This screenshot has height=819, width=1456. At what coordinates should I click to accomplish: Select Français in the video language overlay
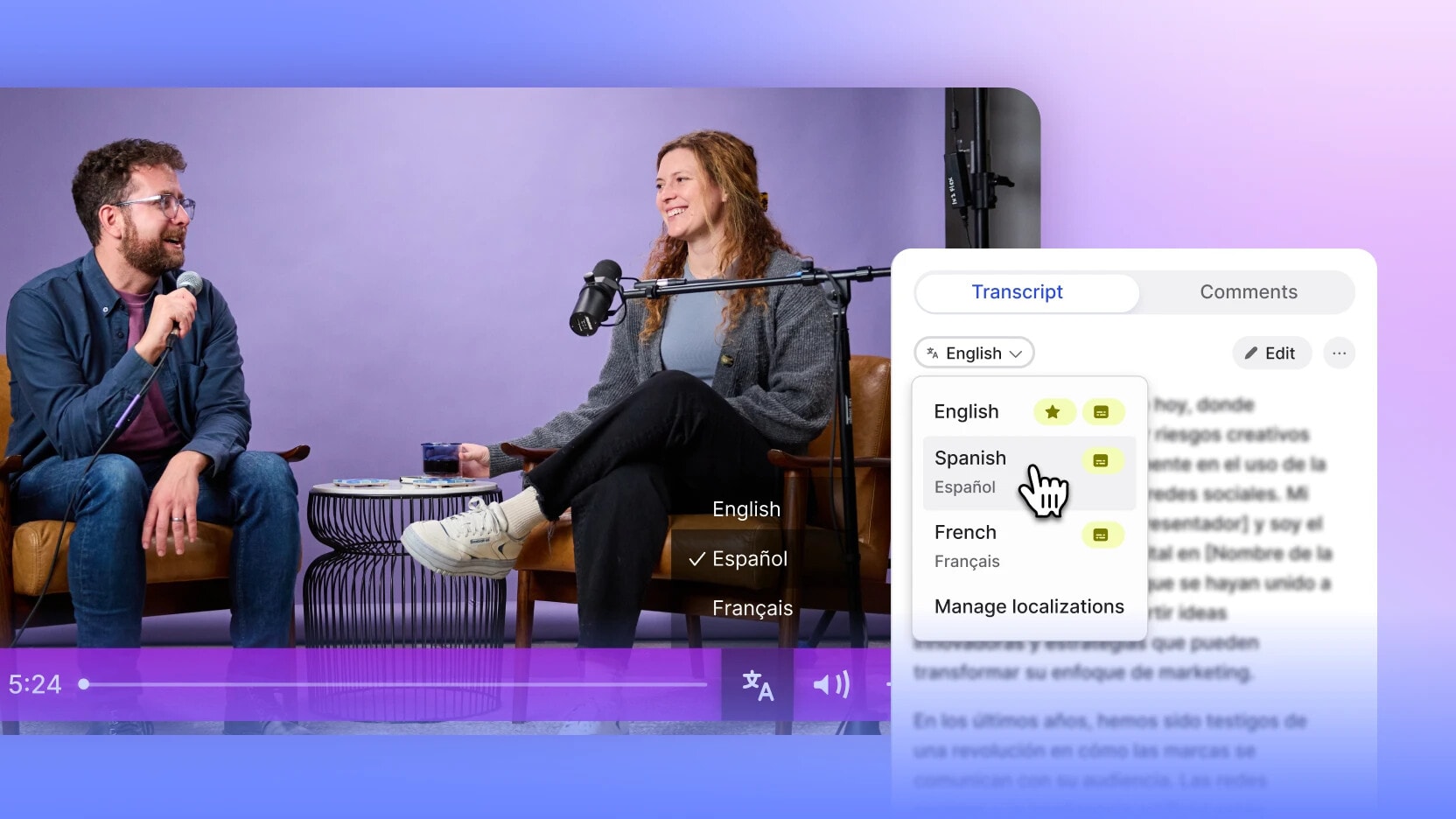coord(752,608)
